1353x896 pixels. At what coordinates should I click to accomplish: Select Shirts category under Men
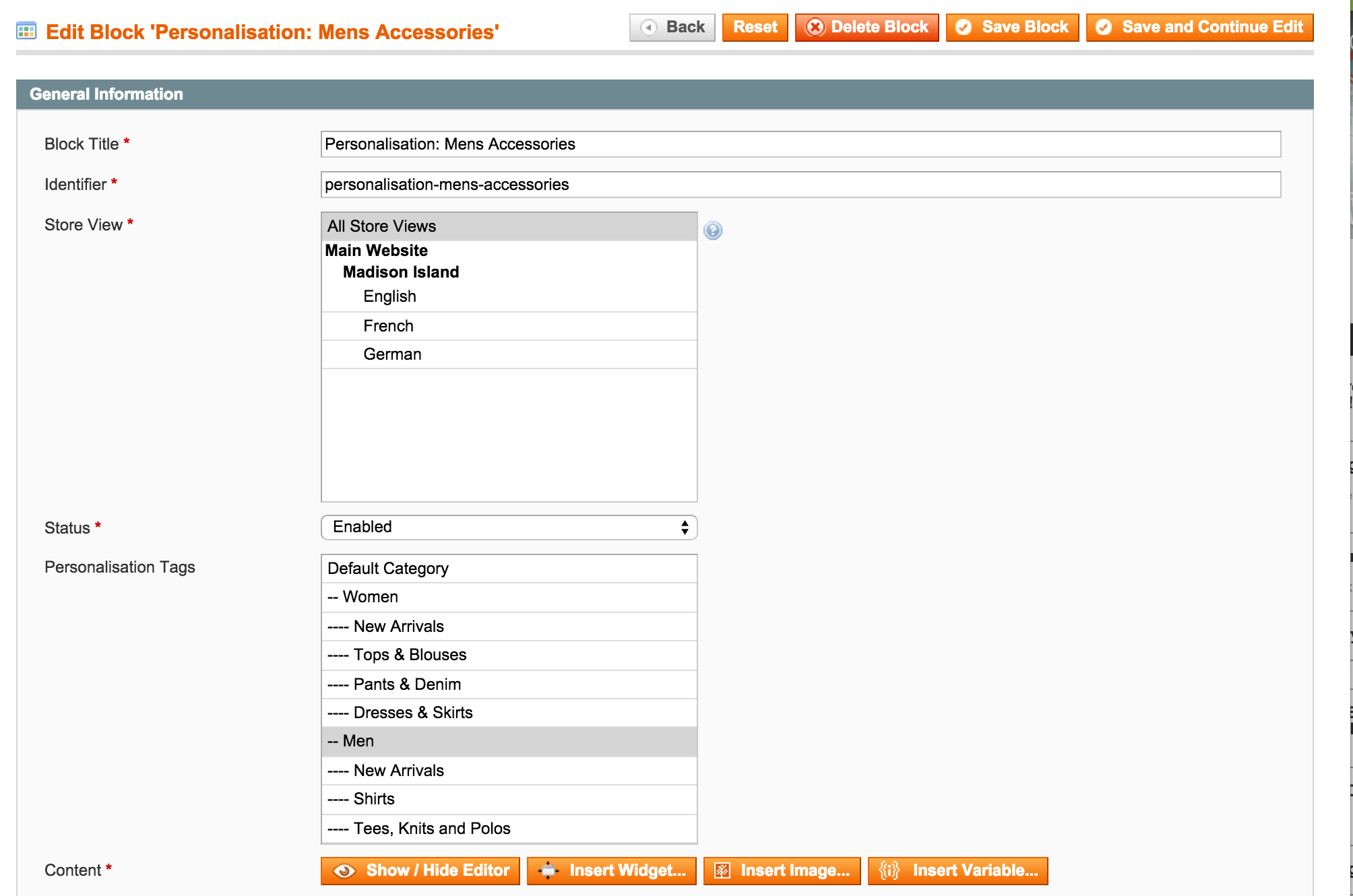(509, 799)
